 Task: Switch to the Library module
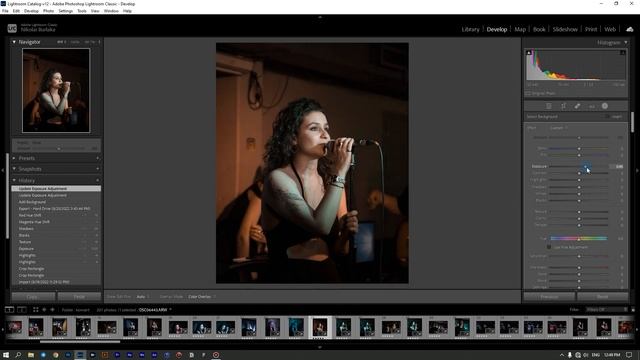point(470,29)
